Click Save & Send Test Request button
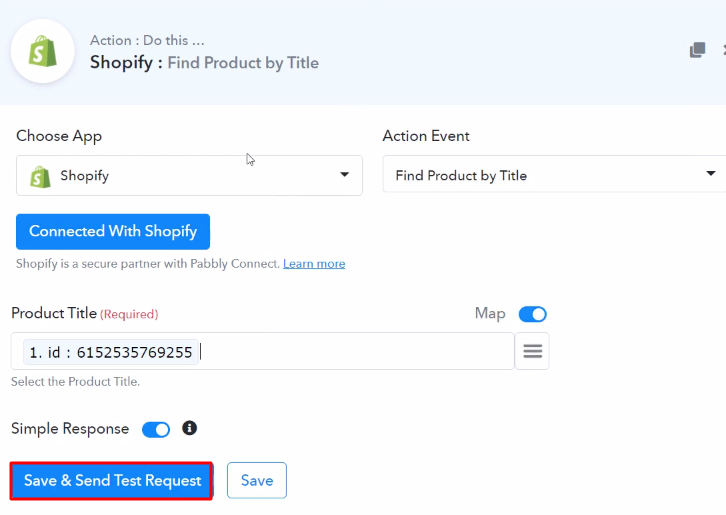726x515 pixels. [x=112, y=481]
